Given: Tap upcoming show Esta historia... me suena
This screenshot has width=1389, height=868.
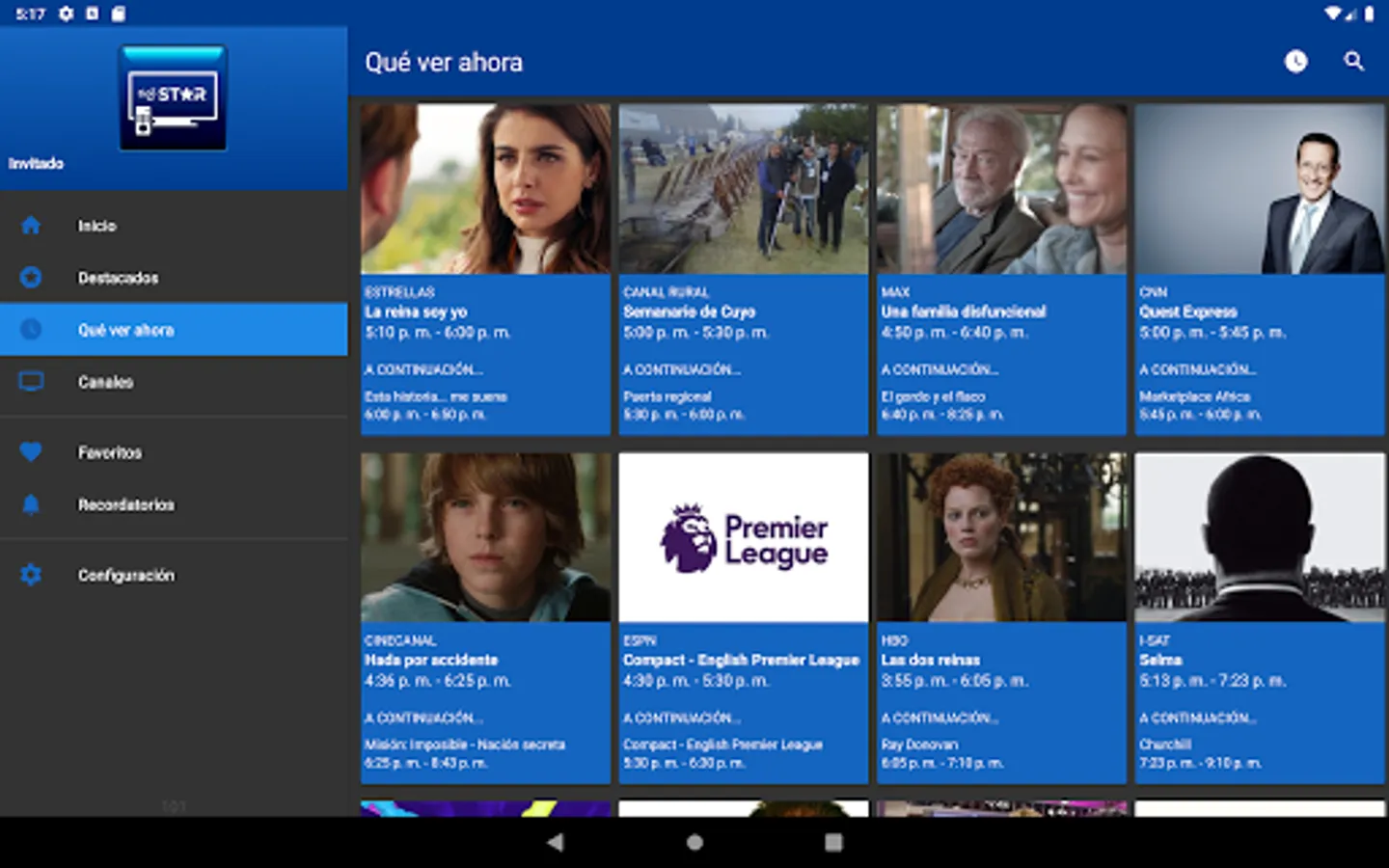Looking at the screenshot, I should click(435, 396).
